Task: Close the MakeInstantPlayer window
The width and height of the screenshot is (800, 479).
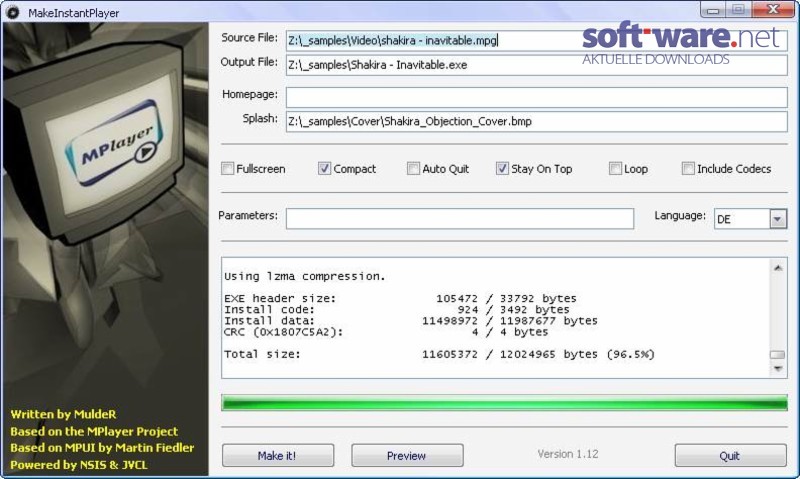Action: click(x=774, y=10)
